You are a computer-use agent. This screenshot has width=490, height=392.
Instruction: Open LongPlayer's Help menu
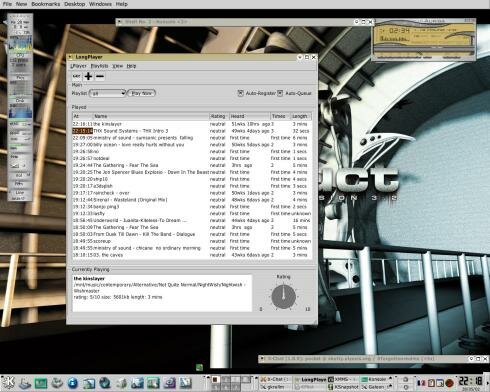click(x=131, y=66)
